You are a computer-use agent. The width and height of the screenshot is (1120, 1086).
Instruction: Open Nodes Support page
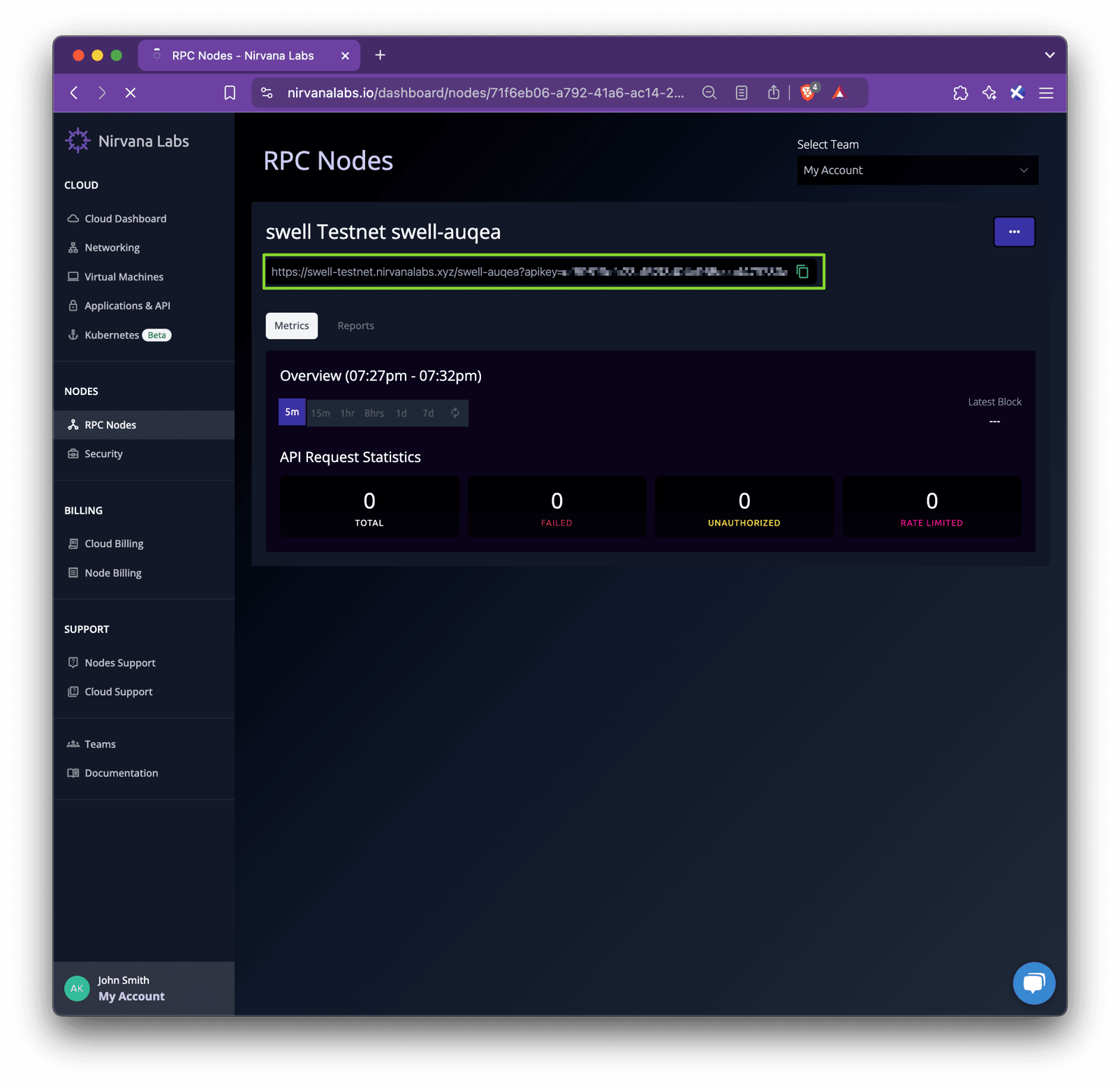[x=144, y=663]
